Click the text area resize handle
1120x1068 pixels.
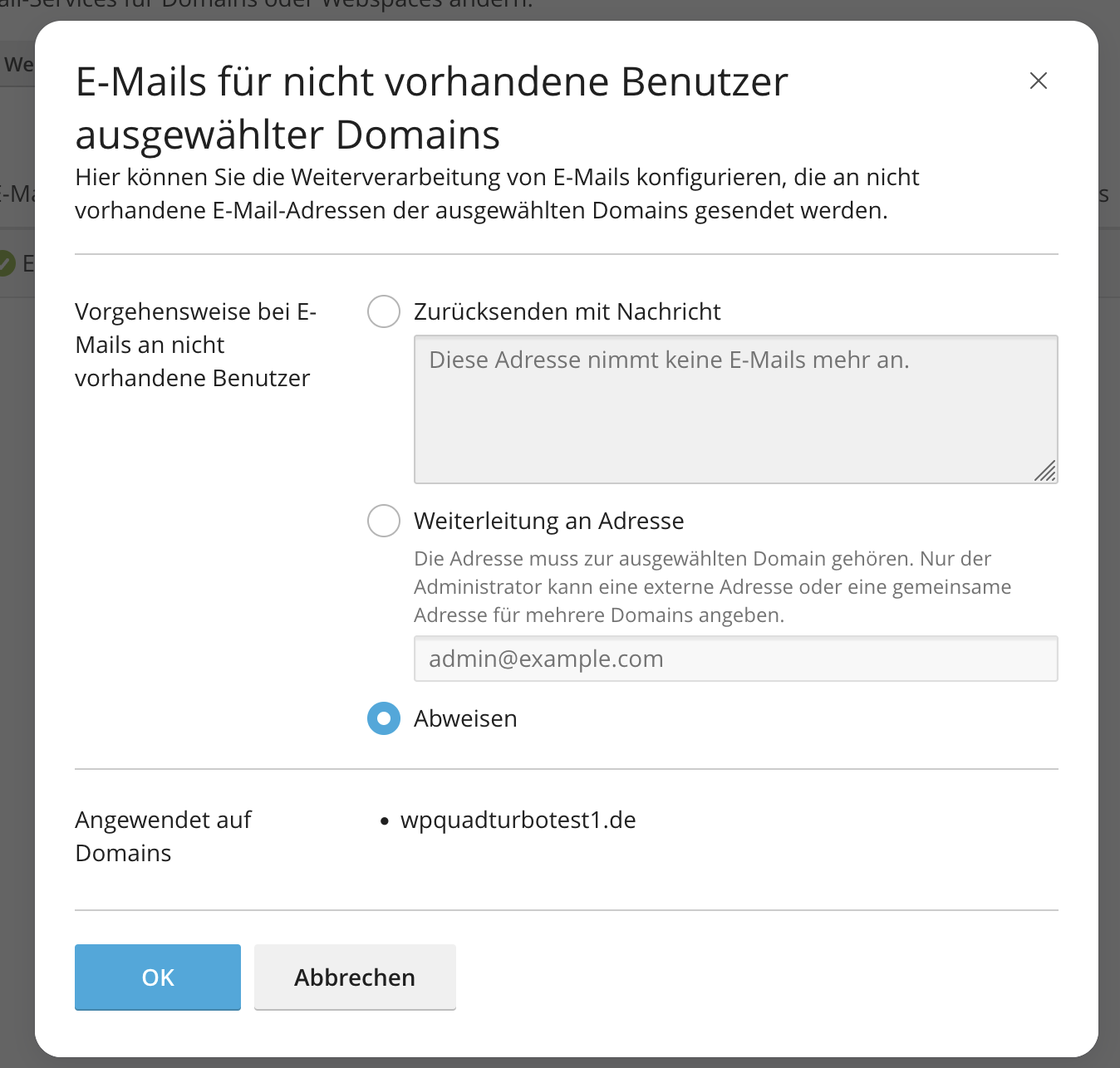1046,472
